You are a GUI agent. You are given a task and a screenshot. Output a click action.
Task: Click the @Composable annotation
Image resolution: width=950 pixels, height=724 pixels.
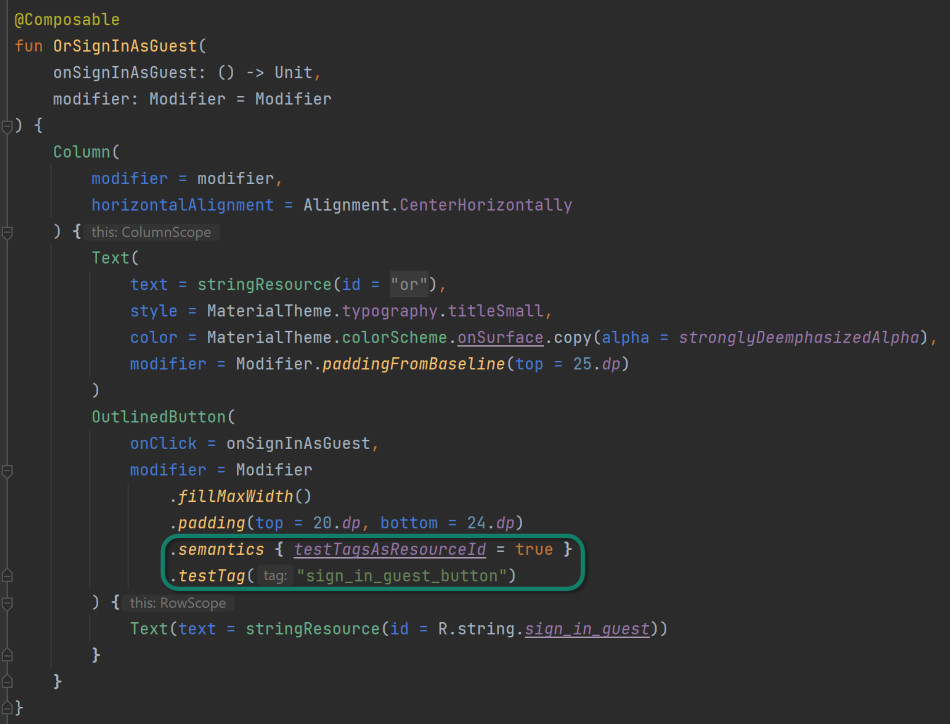pos(66,18)
